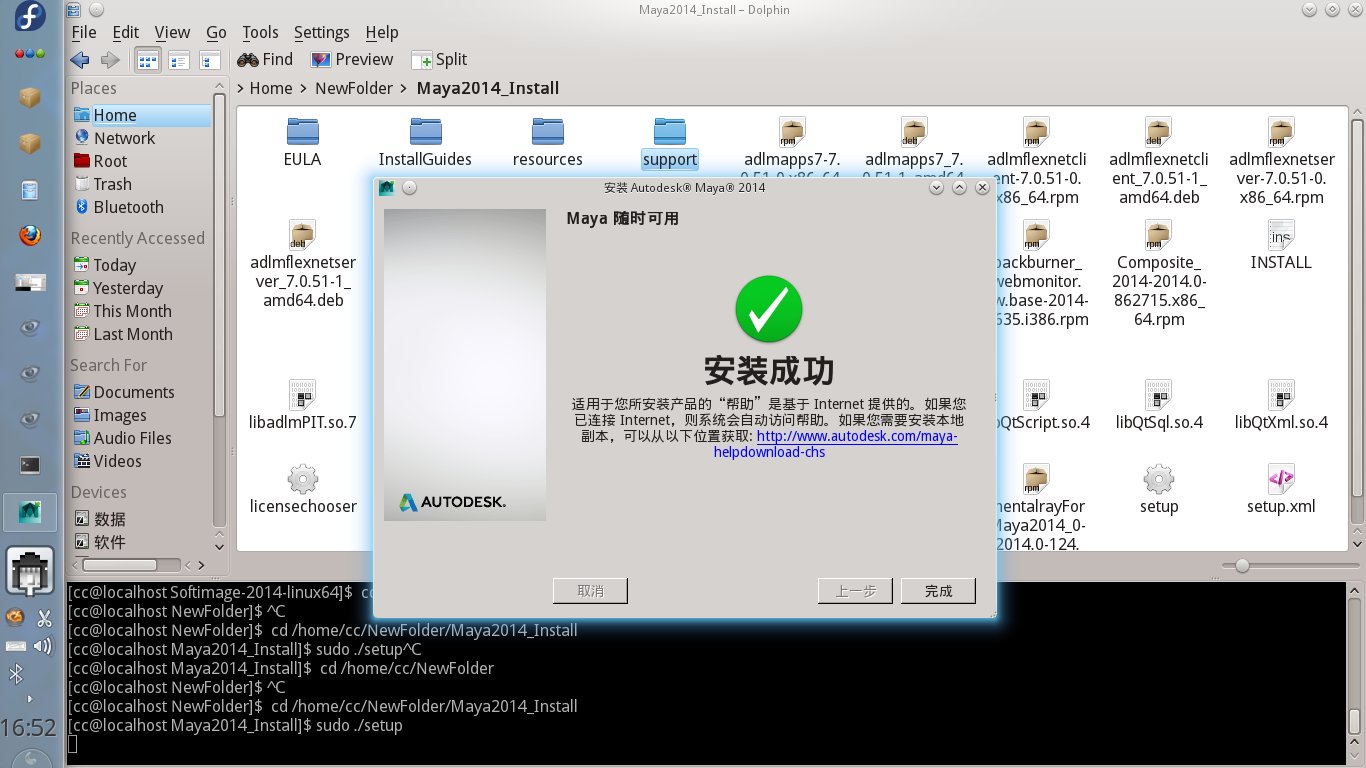Select the highlighted support folder
Viewport: 1366px width, 768px height.
point(670,141)
